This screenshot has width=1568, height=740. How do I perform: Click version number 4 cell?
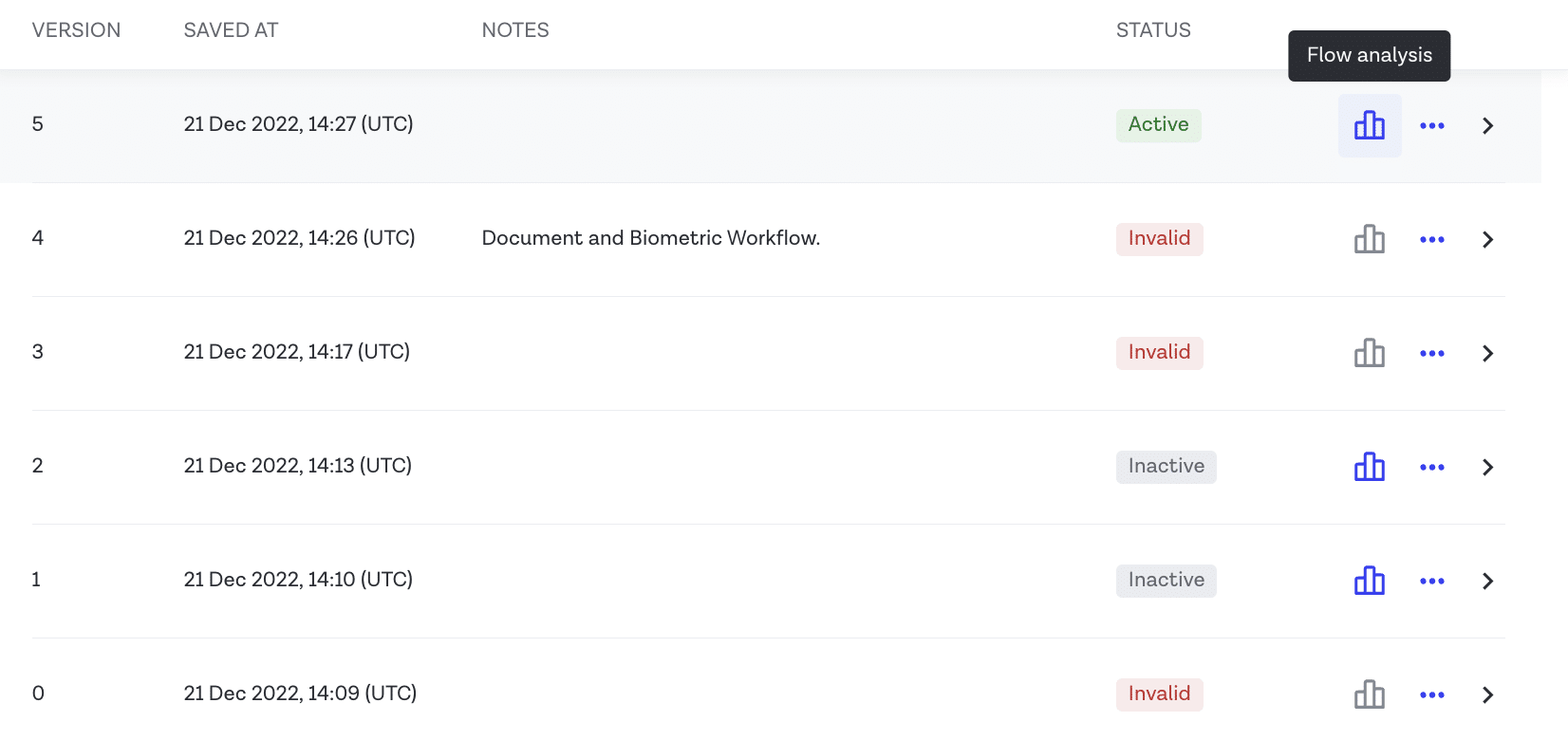coord(38,238)
